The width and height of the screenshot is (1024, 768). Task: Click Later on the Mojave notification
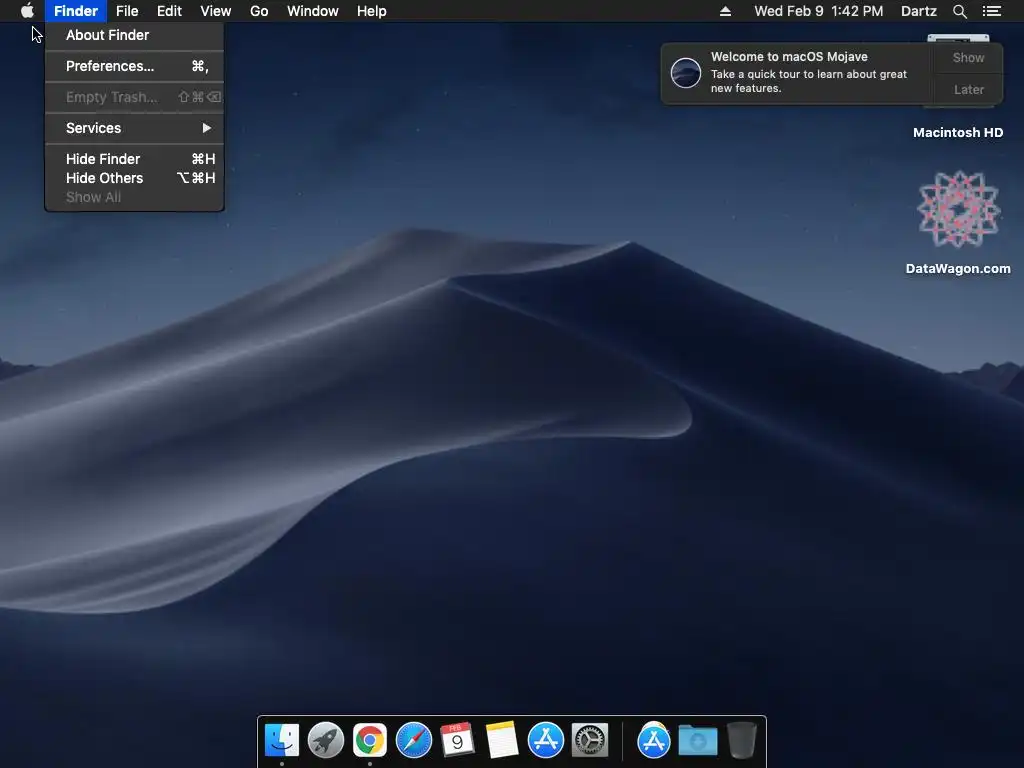[968, 89]
